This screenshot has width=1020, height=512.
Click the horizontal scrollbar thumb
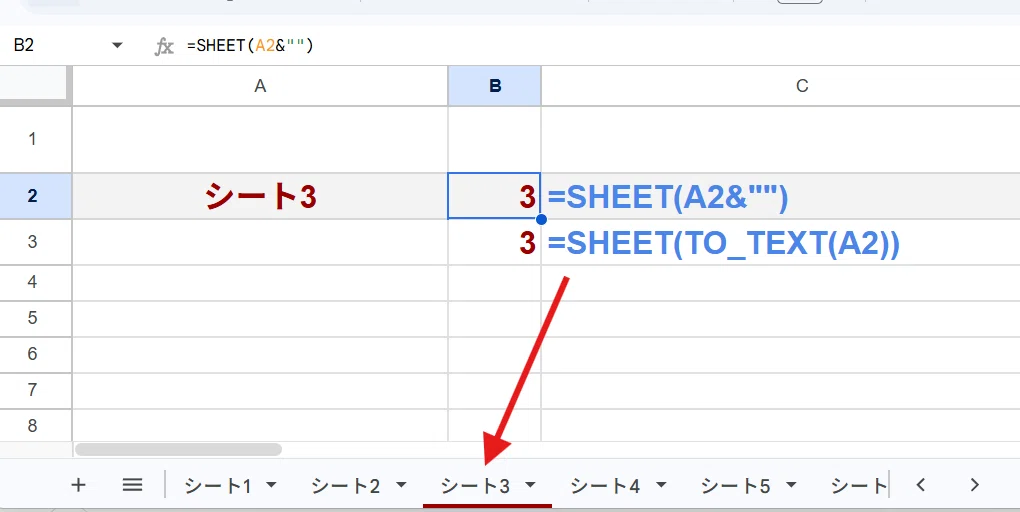click(179, 450)
